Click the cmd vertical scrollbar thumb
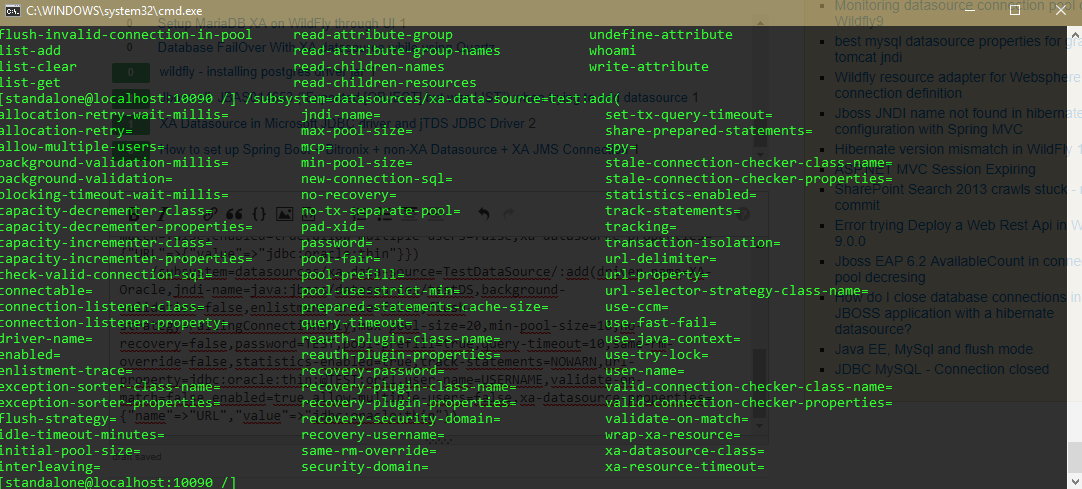This screenshot has height=489, width=1082. [x=1074, y=459]
